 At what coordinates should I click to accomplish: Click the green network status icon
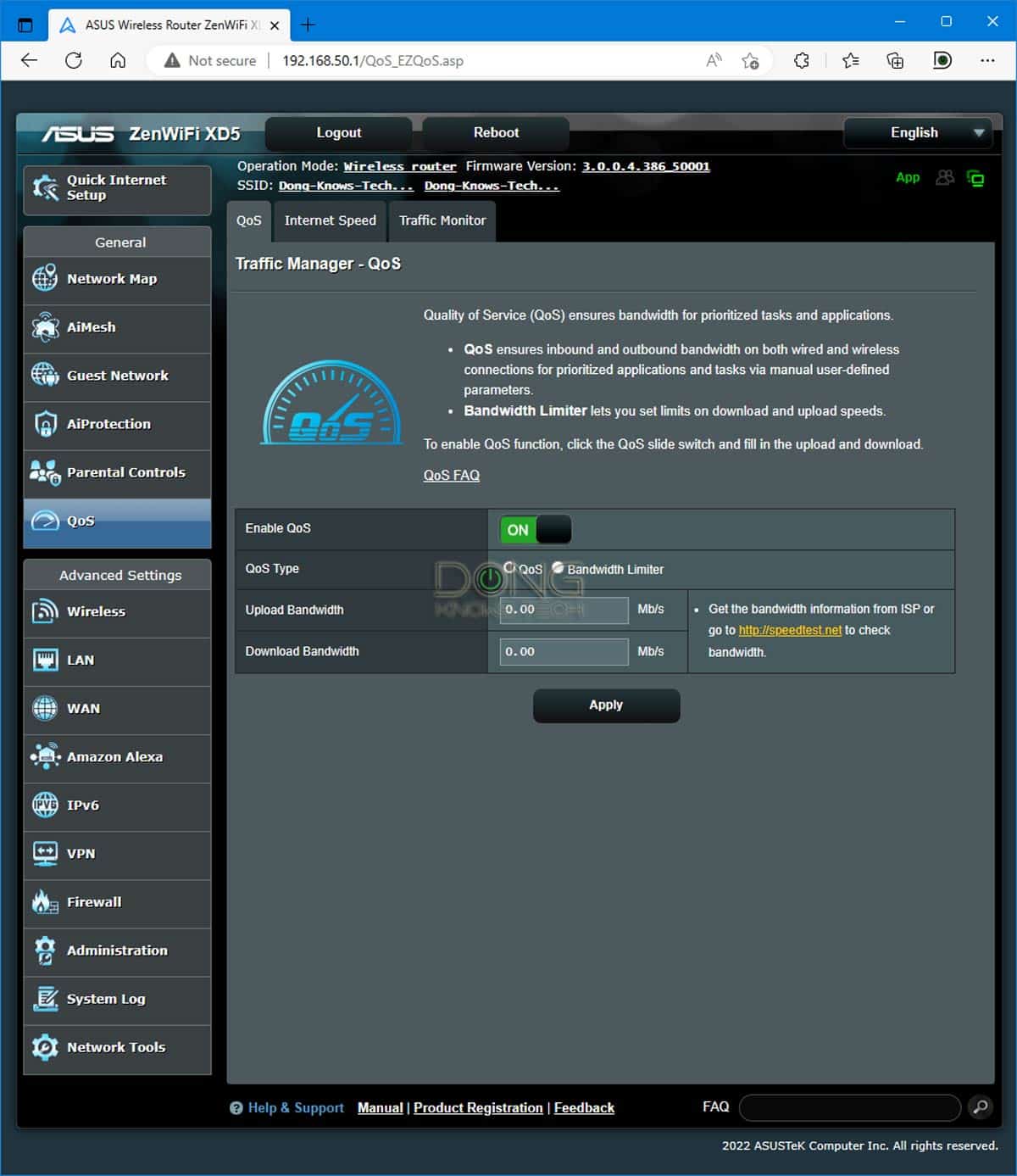coord(975,178)
